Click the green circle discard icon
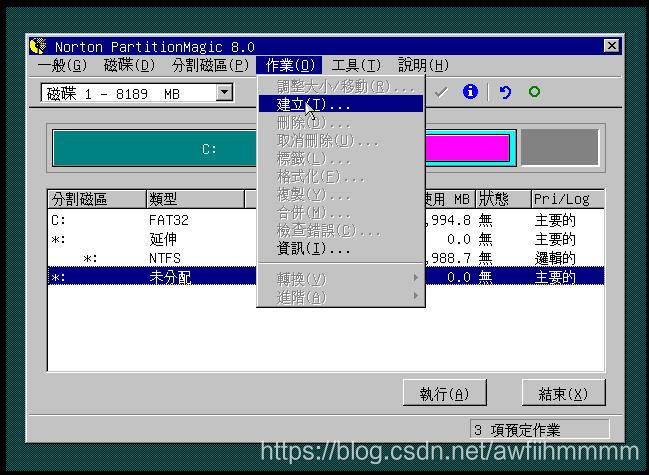649x475 pixels. point(534,91)
